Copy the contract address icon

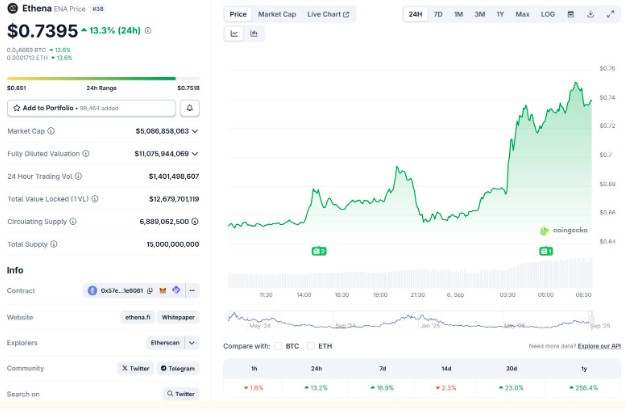click(150, 291)
